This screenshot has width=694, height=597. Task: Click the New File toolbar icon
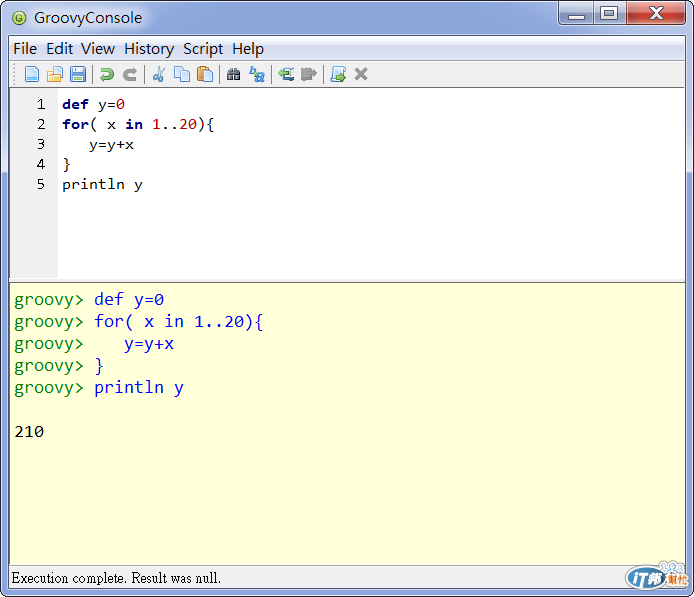tap(32, 74)
